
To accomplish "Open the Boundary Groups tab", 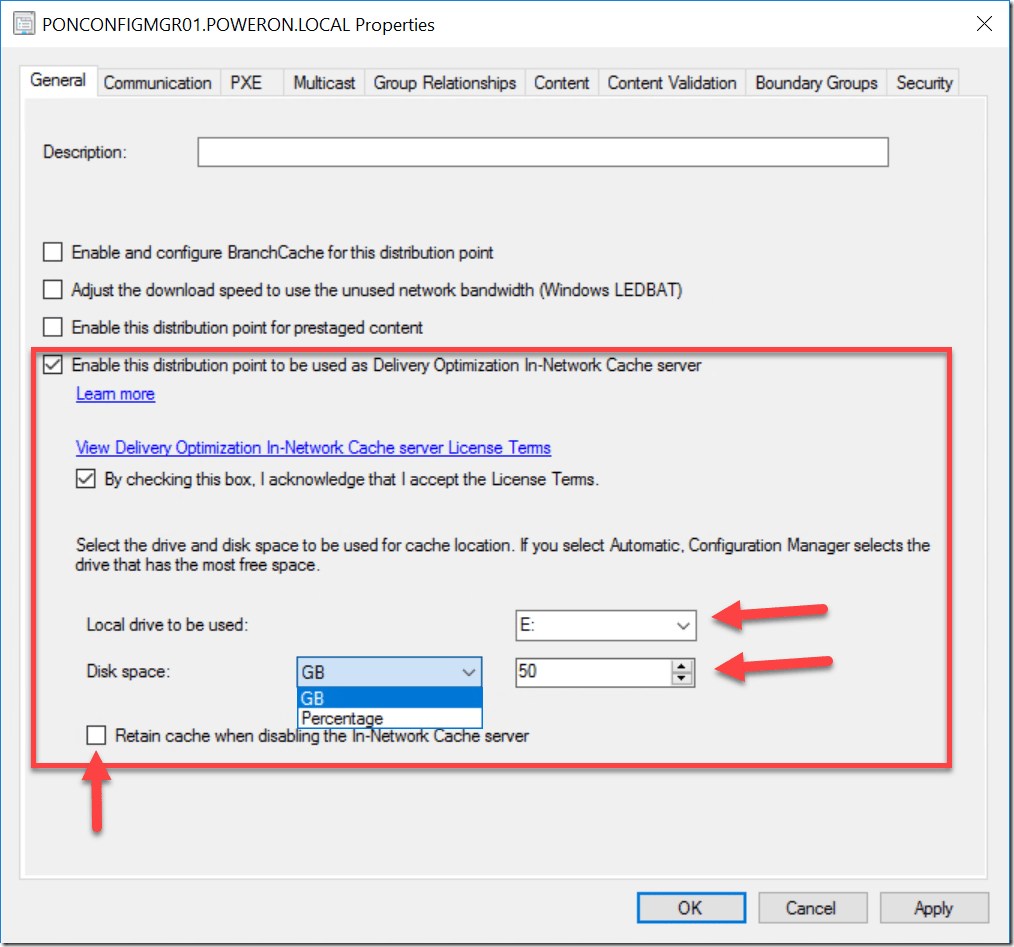I will (816, 83).
